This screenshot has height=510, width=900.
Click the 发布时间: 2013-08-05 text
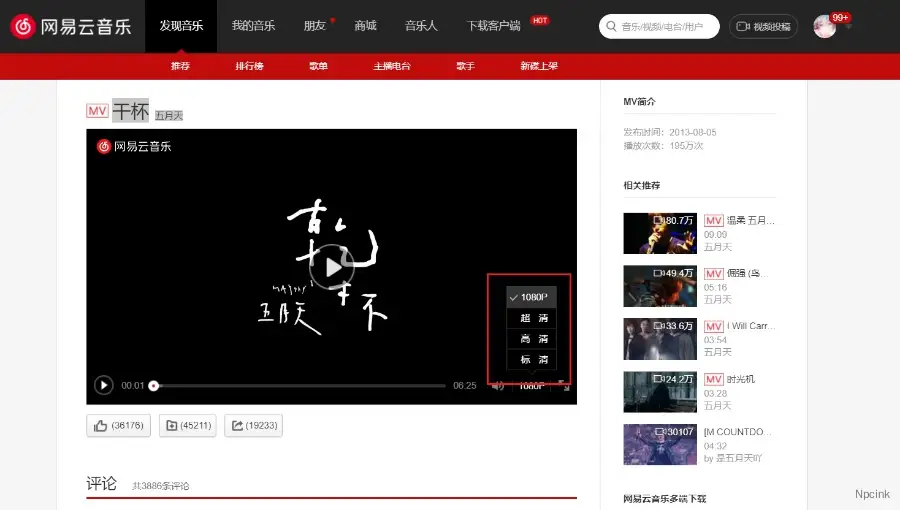click(x=670, y=132)
